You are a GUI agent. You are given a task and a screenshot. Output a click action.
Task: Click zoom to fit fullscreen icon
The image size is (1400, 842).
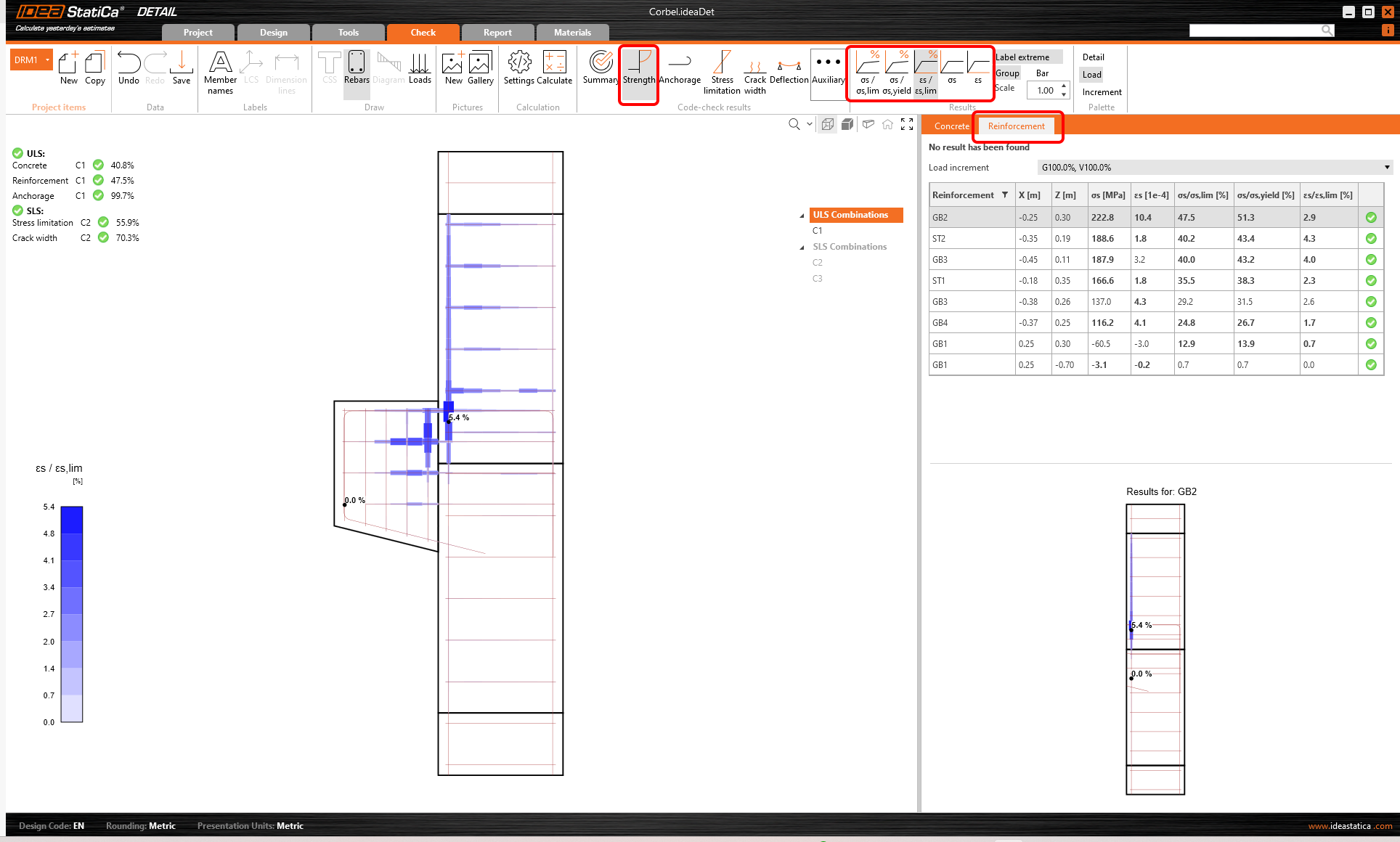(907, 124)
